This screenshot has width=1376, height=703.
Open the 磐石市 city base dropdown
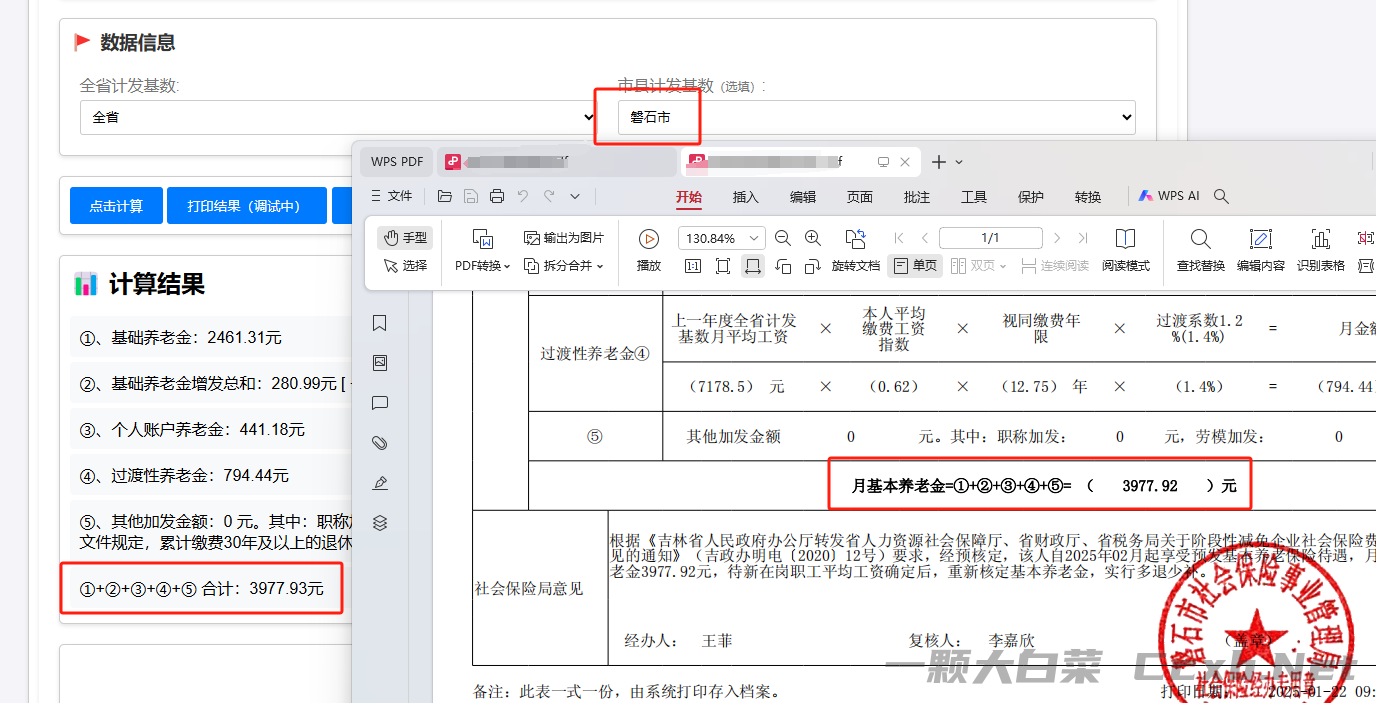[876, 117]
